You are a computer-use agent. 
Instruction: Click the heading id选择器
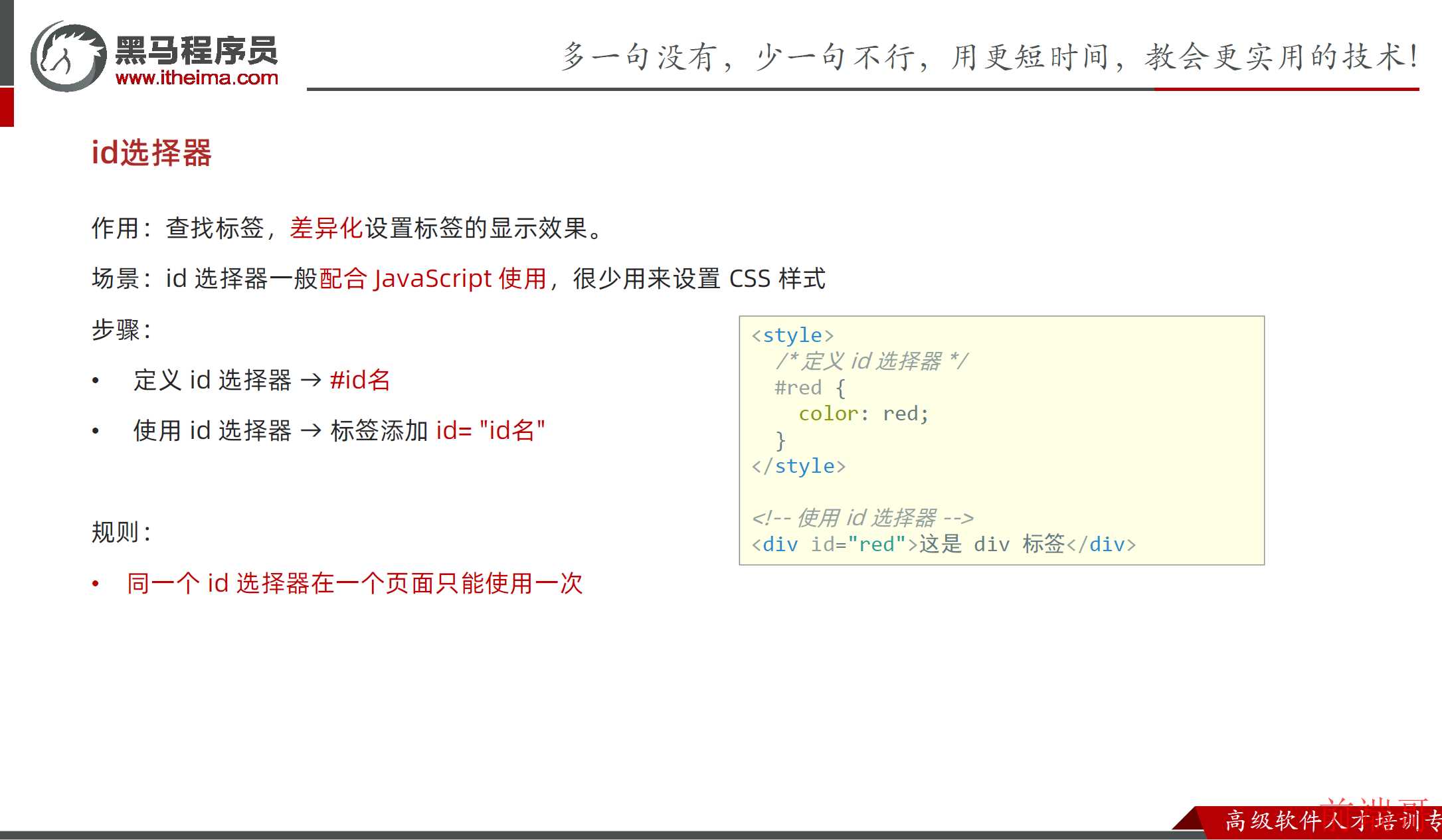[151, 153]
